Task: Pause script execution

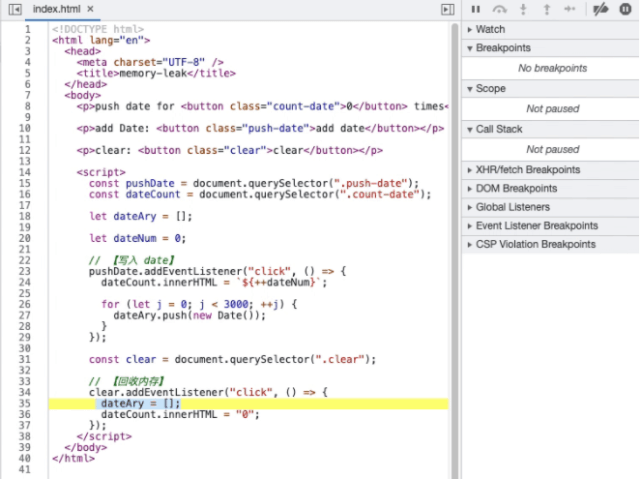Action: [475, 9]
